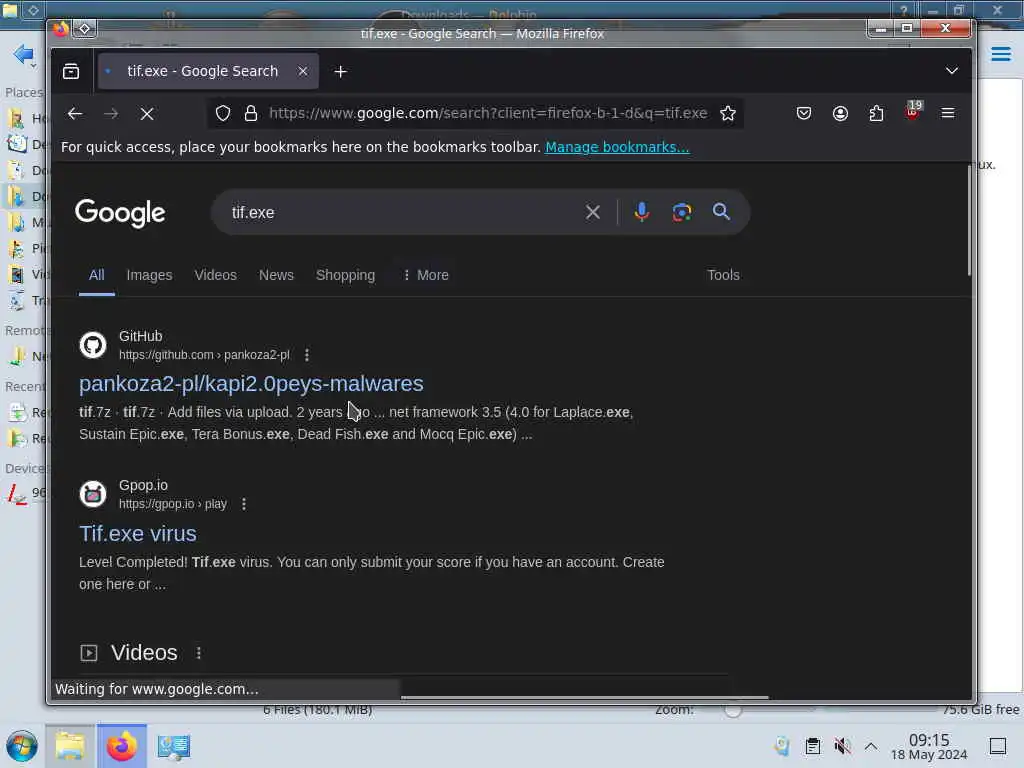This screenshot has height=768, width=1024.
Task: Click the Firefox vertical page scrollbar
Action: click(x=968, y=220)
